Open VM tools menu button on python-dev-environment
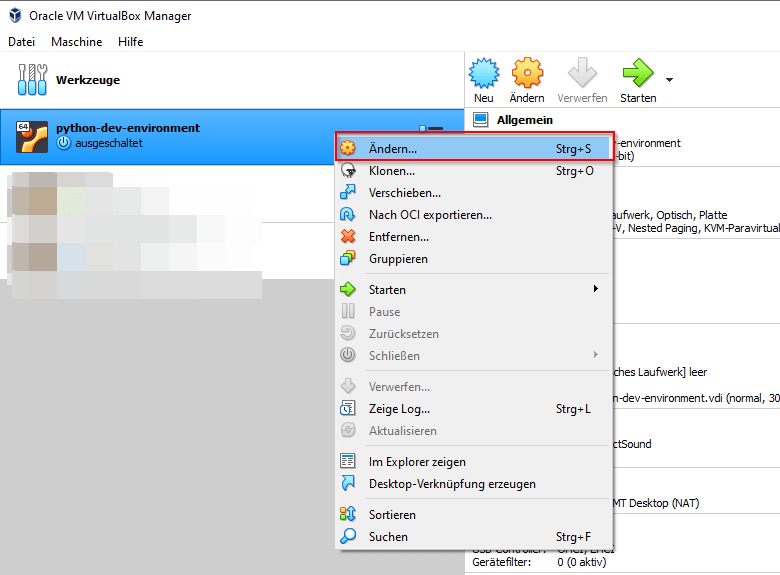This screenshot has height=575, width=780. click(x=431, y=128)
